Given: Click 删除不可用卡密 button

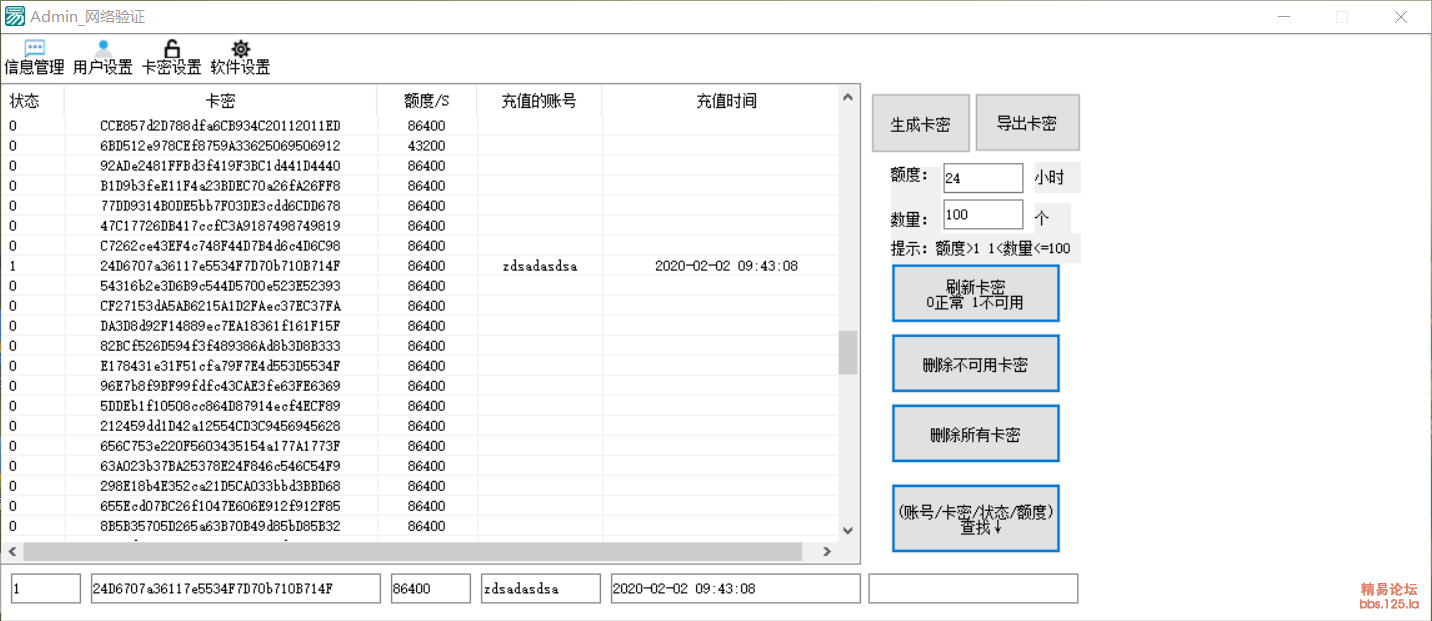Looking at the screenshot, I should pyautogui.click(x=975, y=364).
